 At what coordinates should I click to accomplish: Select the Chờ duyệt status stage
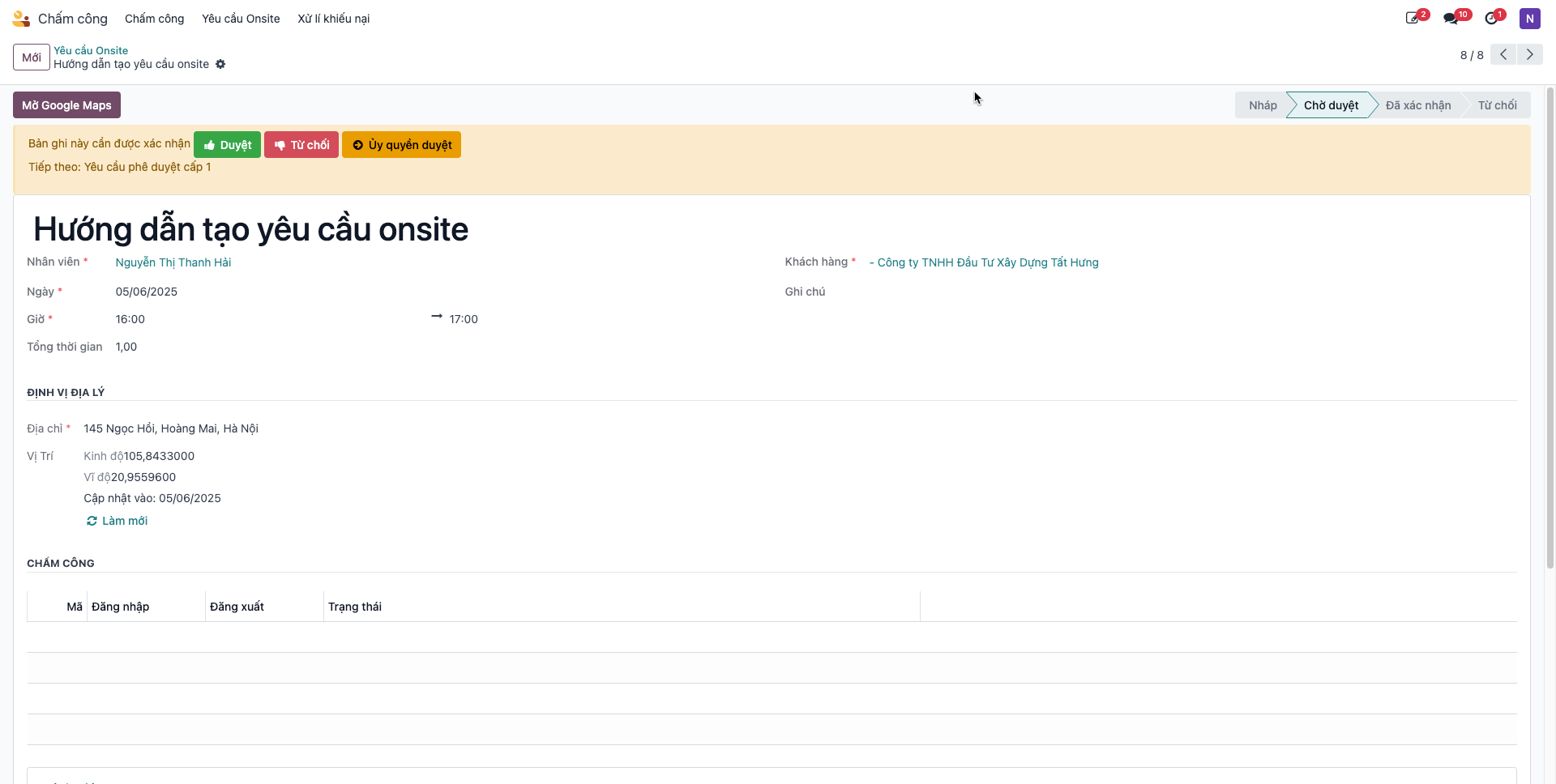1331,105
